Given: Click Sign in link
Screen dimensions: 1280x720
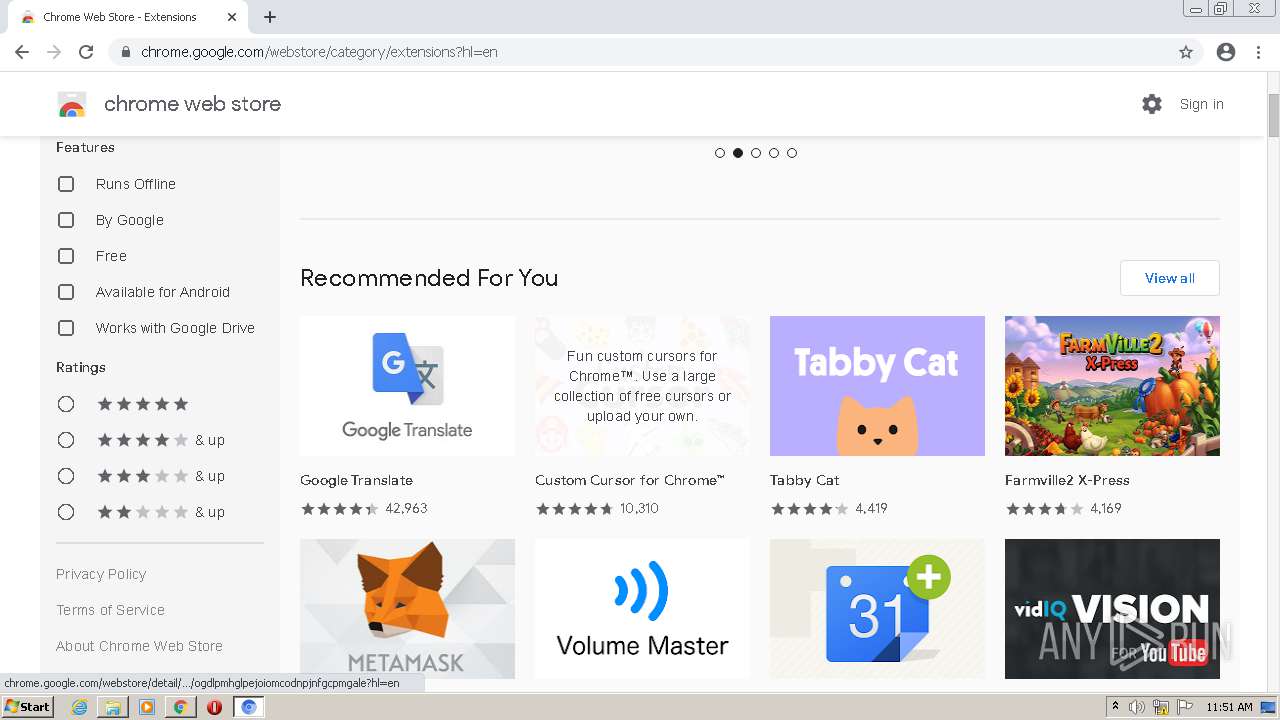Looking at the screenshot, I should [1201, 104].
